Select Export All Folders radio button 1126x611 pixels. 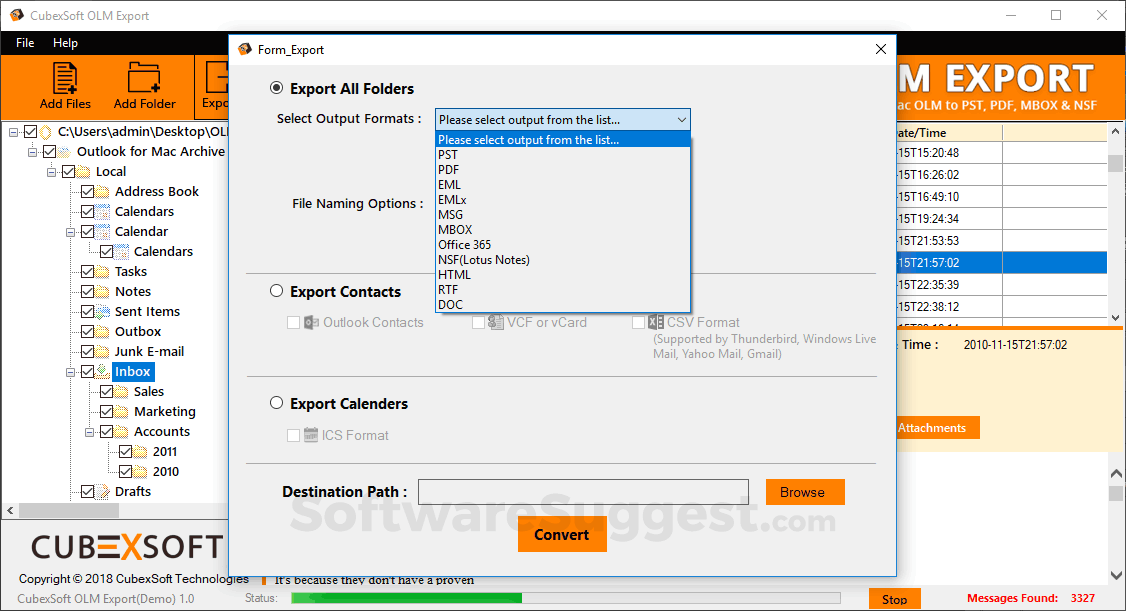[x=276, y=88]
